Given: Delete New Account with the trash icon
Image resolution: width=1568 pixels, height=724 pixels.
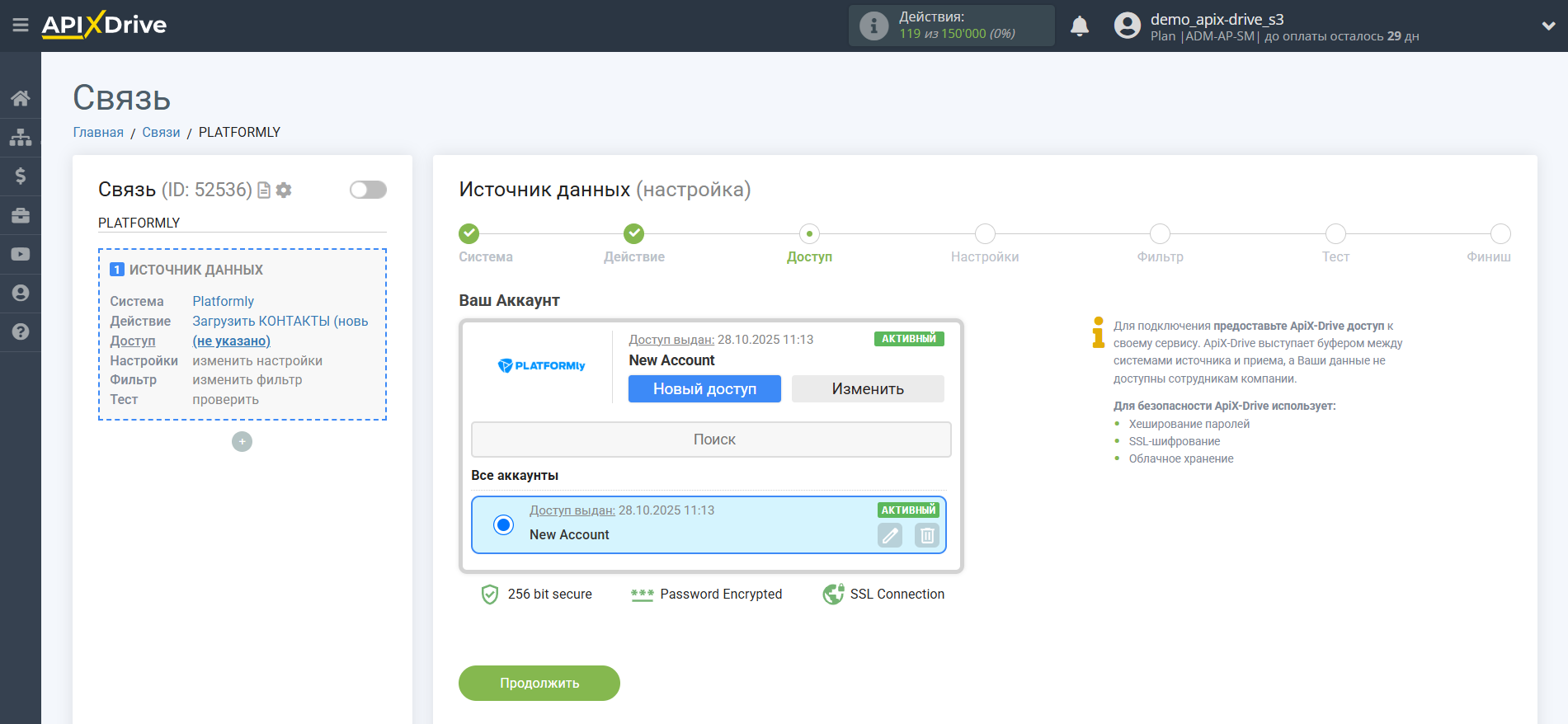Looking at the screenshot, I should [x=927, y=535].
